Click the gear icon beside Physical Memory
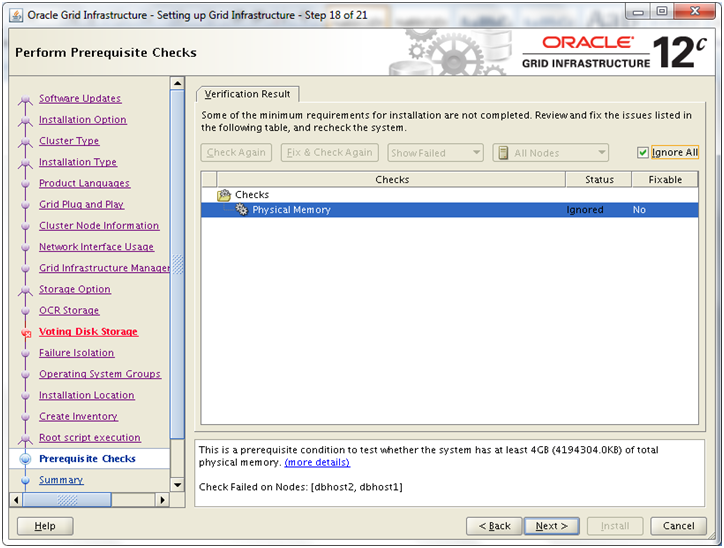724x548 pixels. pyautogui.click(x=241, y=210)
